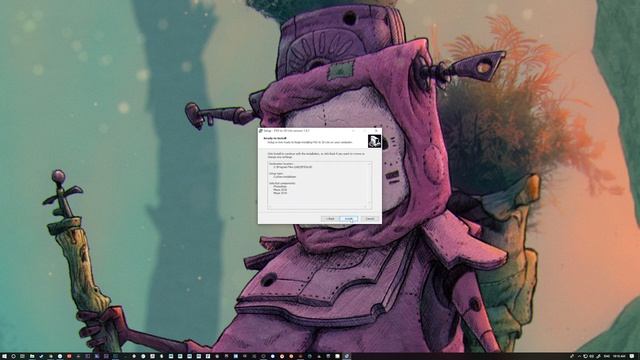Click the 'Custom installation' setup type text
Screen dimensions: 640x360
coord(285,177)
